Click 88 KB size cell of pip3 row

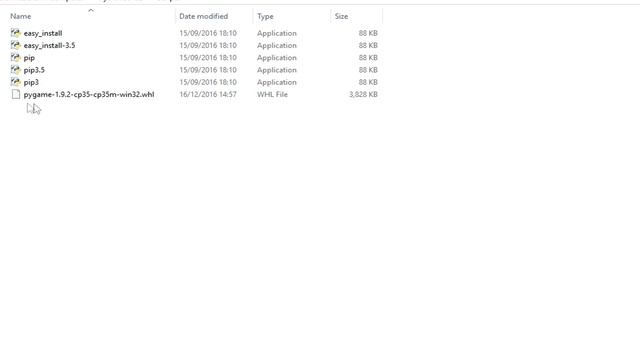click(x=368, y=82)
